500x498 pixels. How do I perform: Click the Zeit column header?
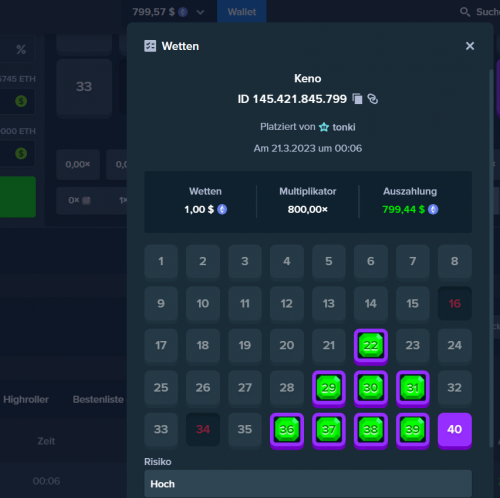(46, 441)
